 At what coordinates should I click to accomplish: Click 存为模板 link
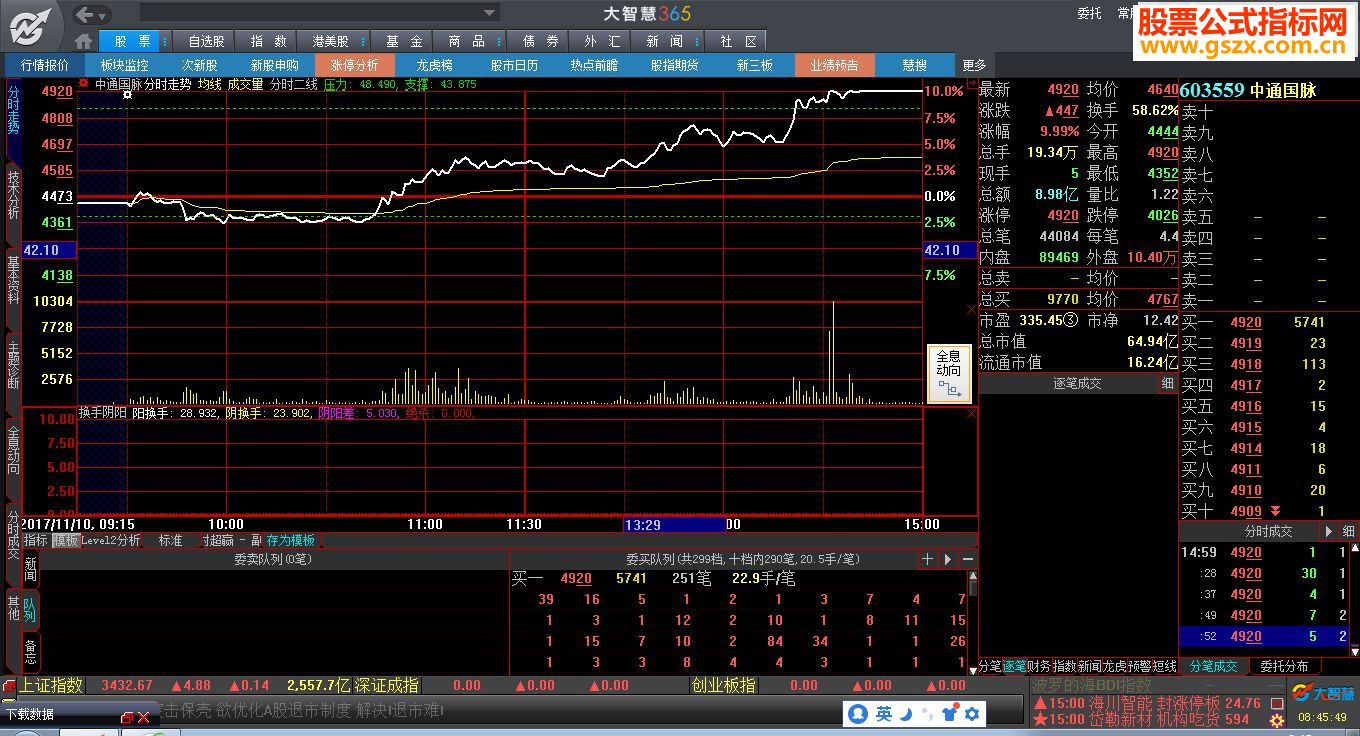point(290,540)
